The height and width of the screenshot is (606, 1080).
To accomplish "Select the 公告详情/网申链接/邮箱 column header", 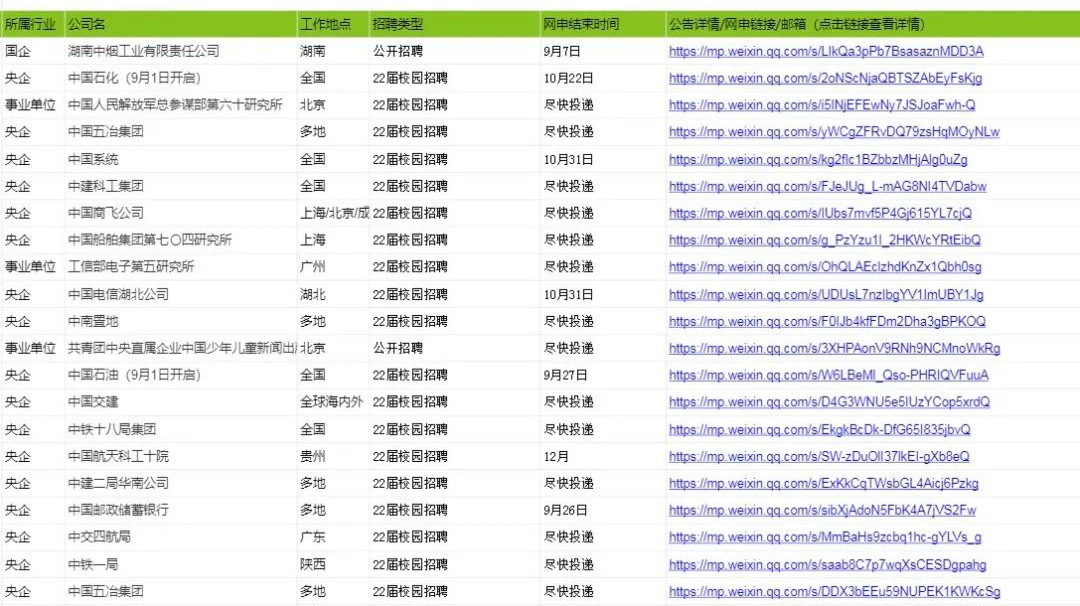I will (x=873, y=24).
